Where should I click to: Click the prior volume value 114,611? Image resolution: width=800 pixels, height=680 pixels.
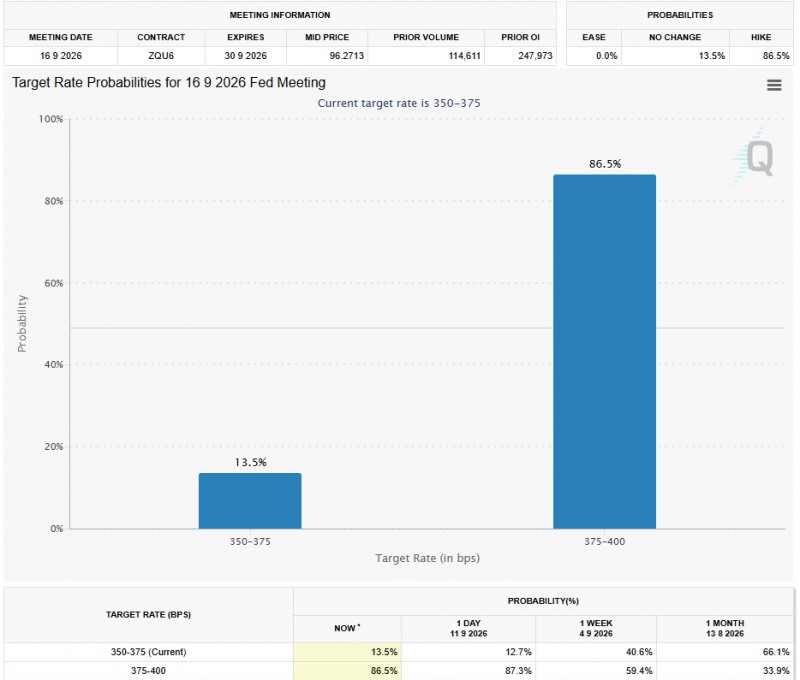click(x=464, y=56)
